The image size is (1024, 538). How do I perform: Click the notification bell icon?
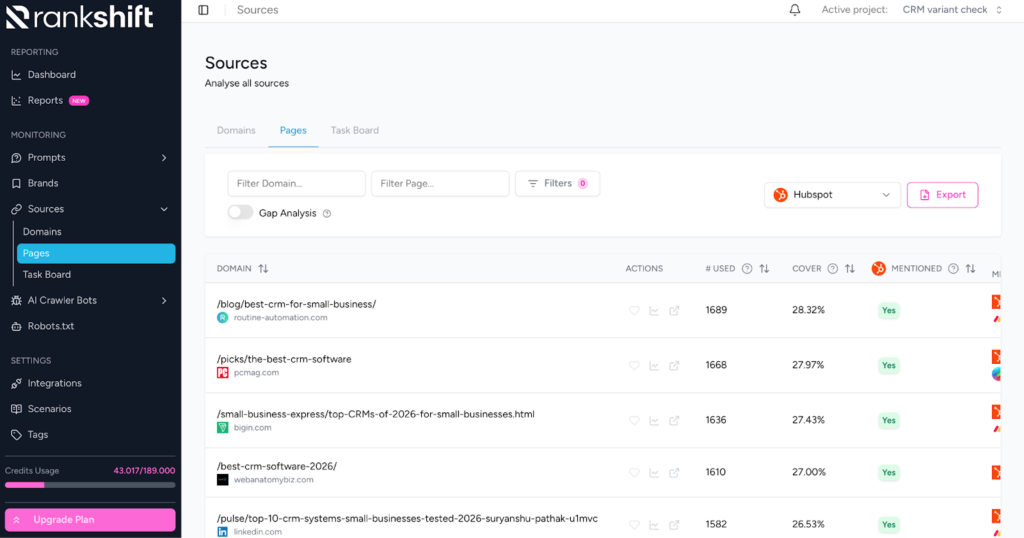[795, 10]
